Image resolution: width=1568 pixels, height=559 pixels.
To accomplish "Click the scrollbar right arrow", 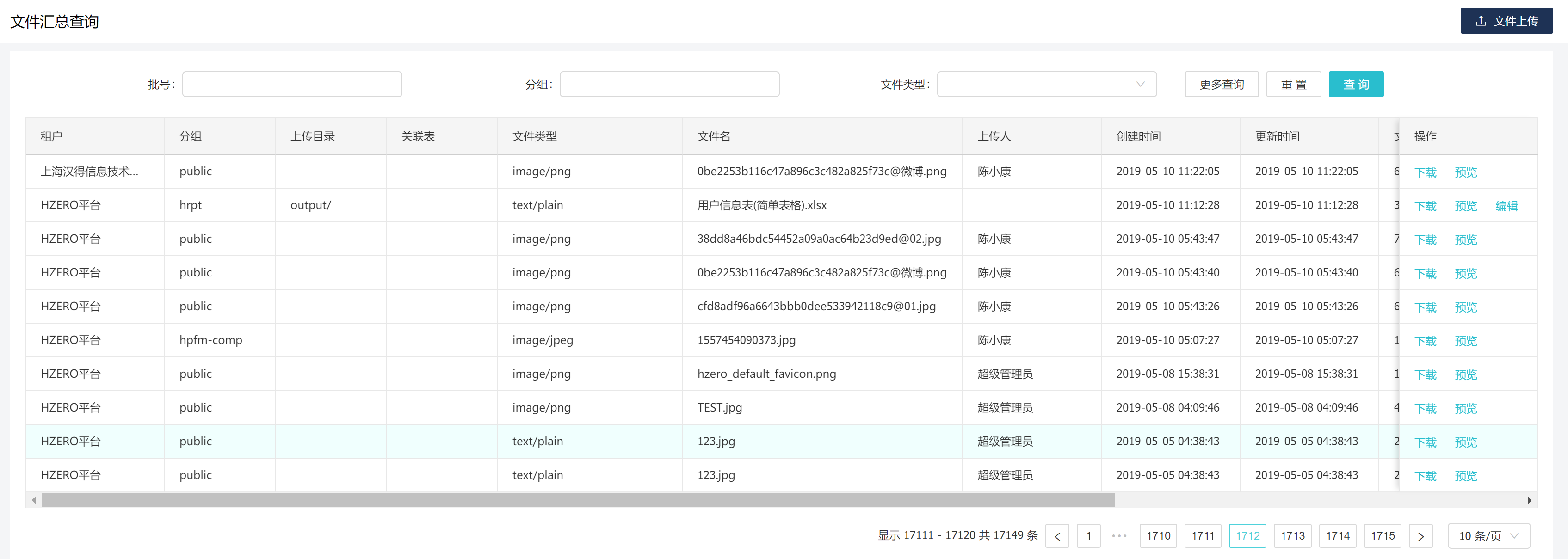I will click(x=1529, y=500).
